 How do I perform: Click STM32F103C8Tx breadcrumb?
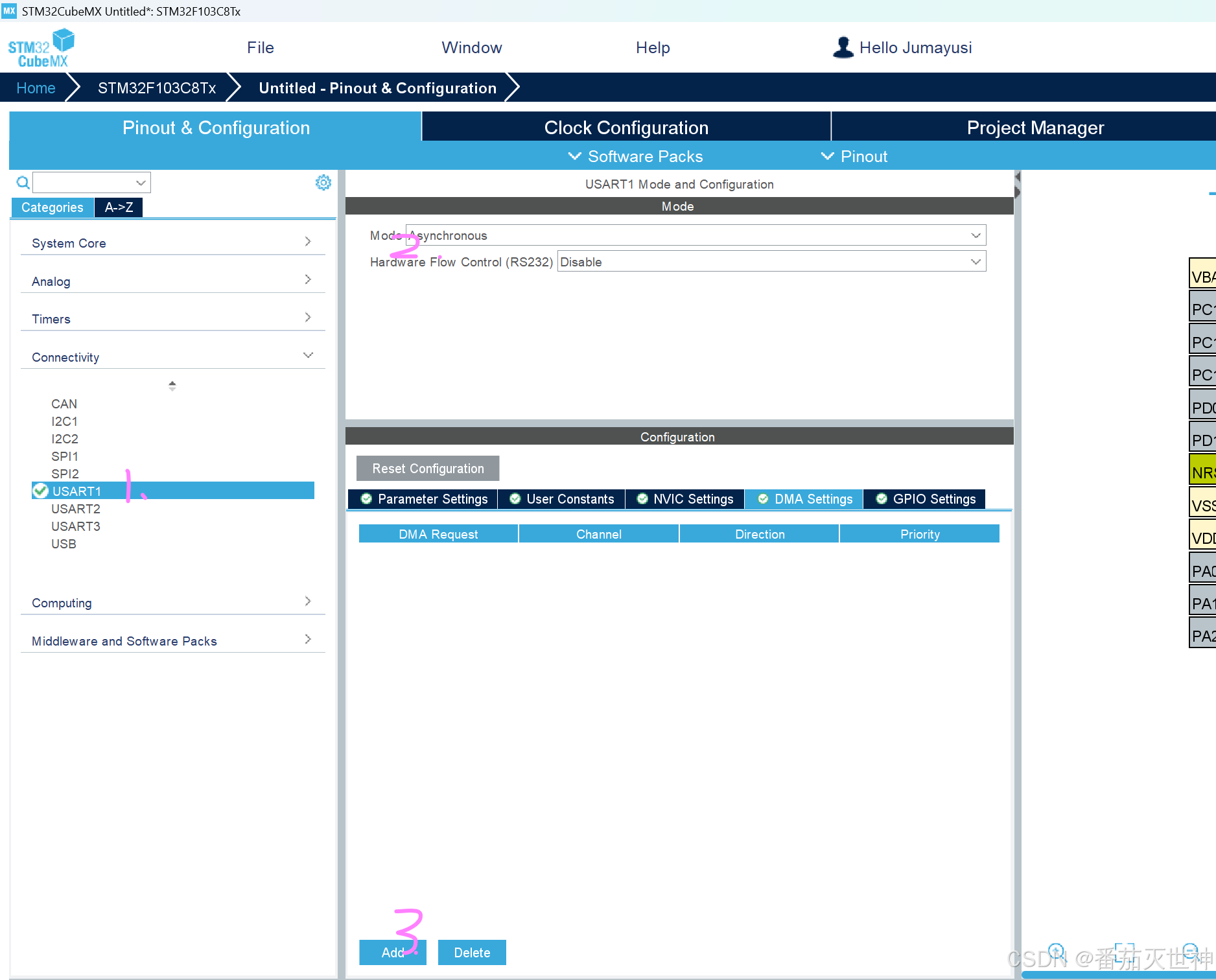[x=157, y=87]
